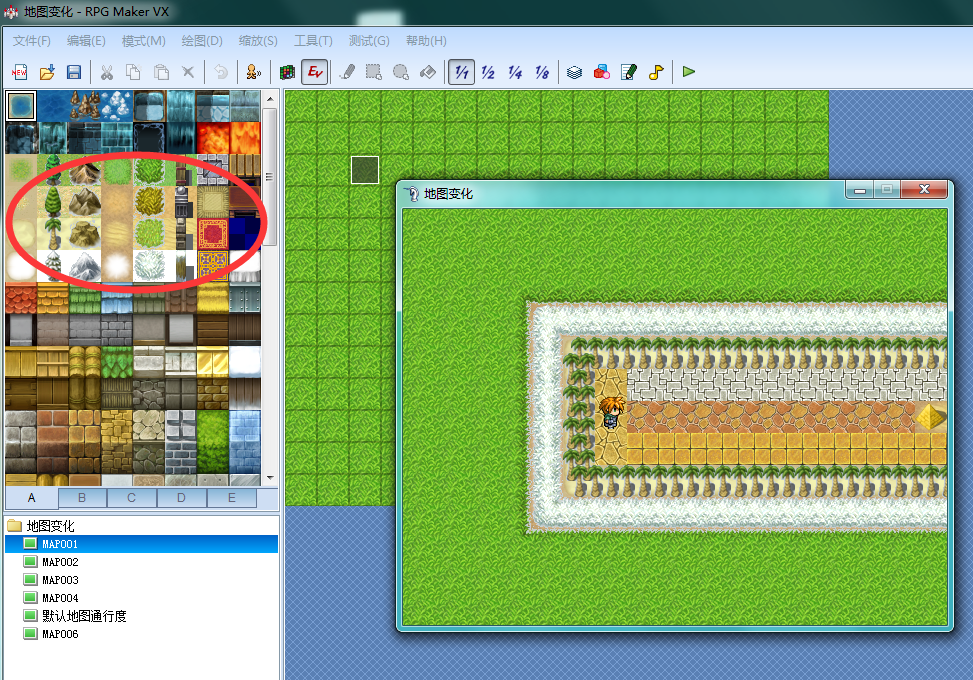Viewport: 973px width, 680px height.
Task: Pick the snowy mountain tile
Action: (x=85, y=266)
